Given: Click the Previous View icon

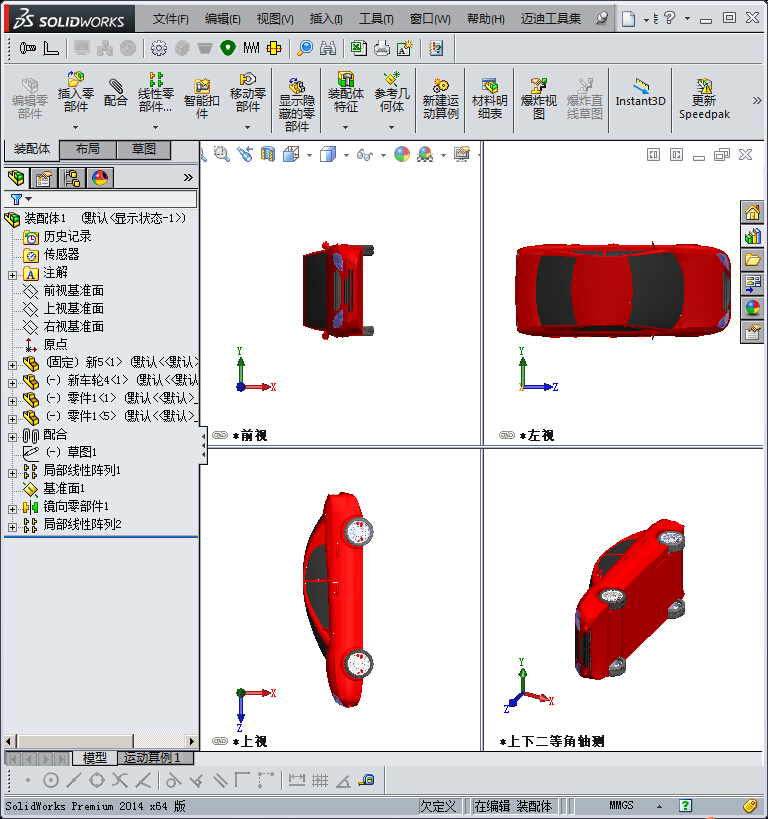Looking at the screenshot, I should click(245, 154).
